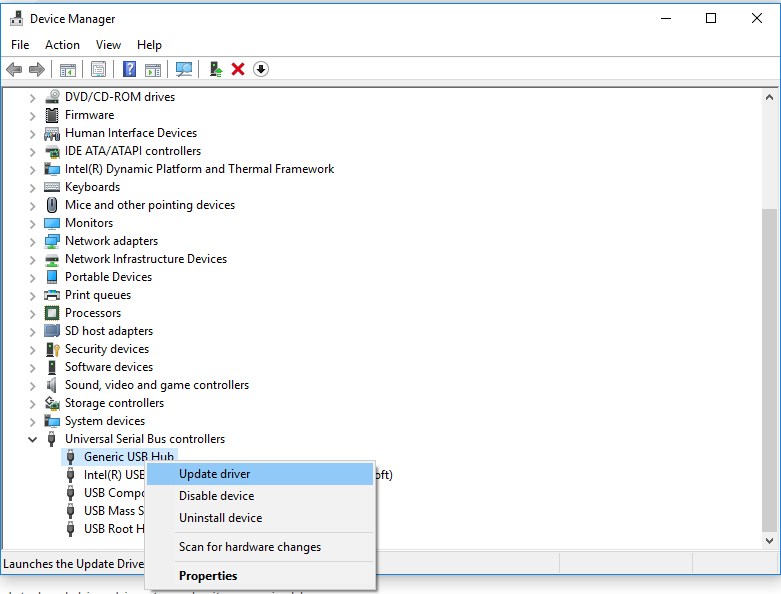Click the scrollbar down arrow
This screenshot has width=781, height=594.
[770, 540]
